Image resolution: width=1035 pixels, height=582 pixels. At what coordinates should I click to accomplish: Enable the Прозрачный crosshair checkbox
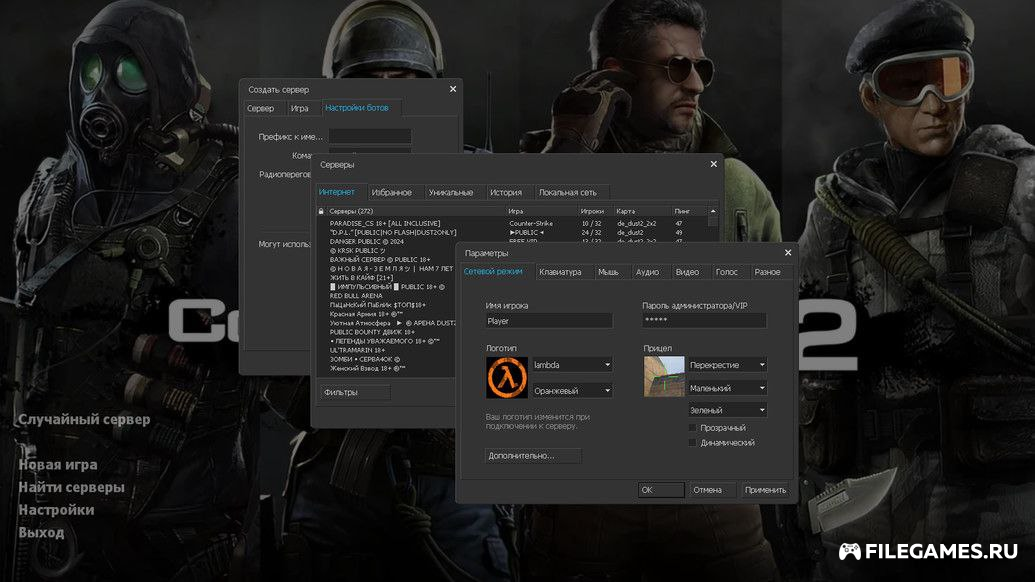tap(692, 428)
